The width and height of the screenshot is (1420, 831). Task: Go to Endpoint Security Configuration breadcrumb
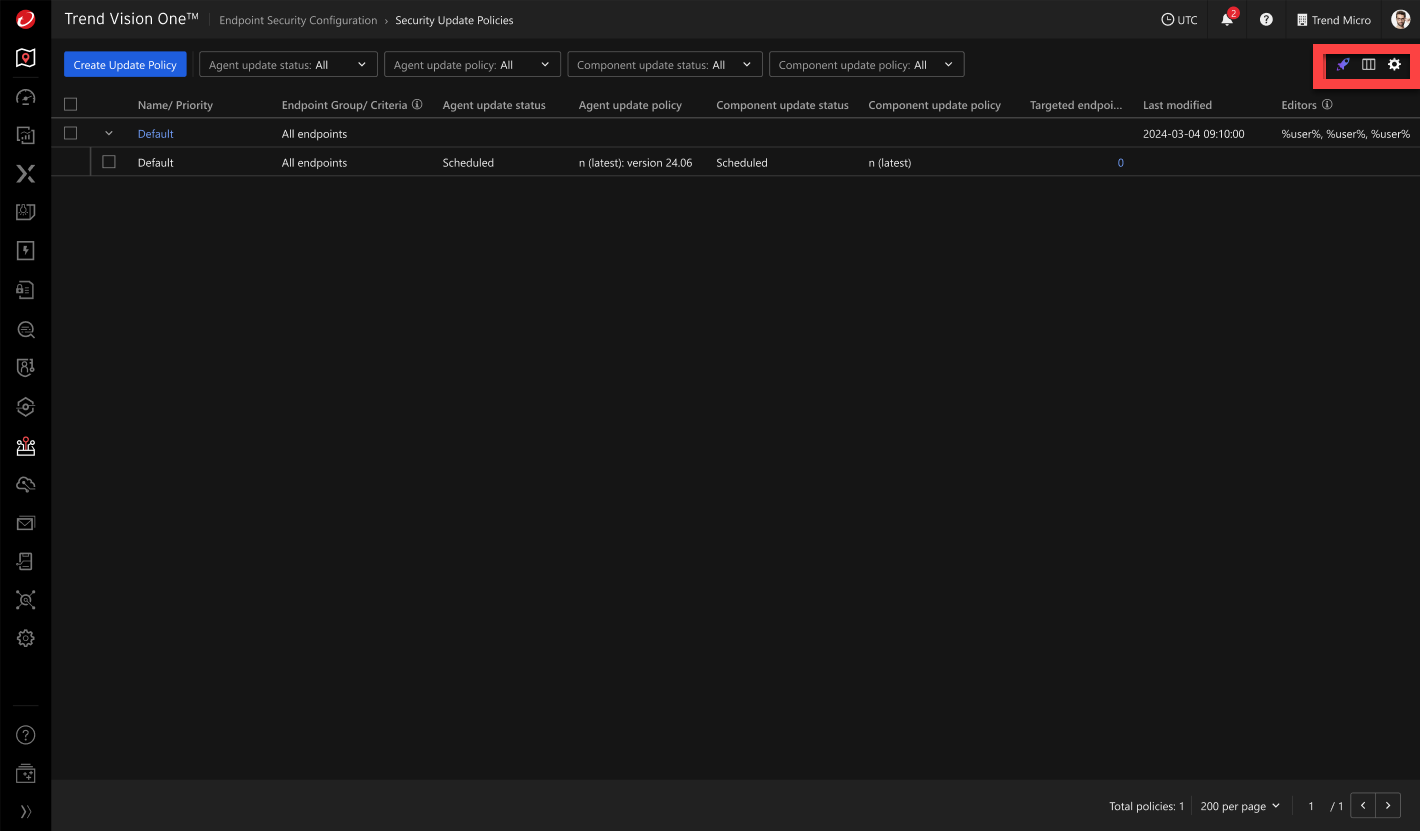tap(298, 20)
